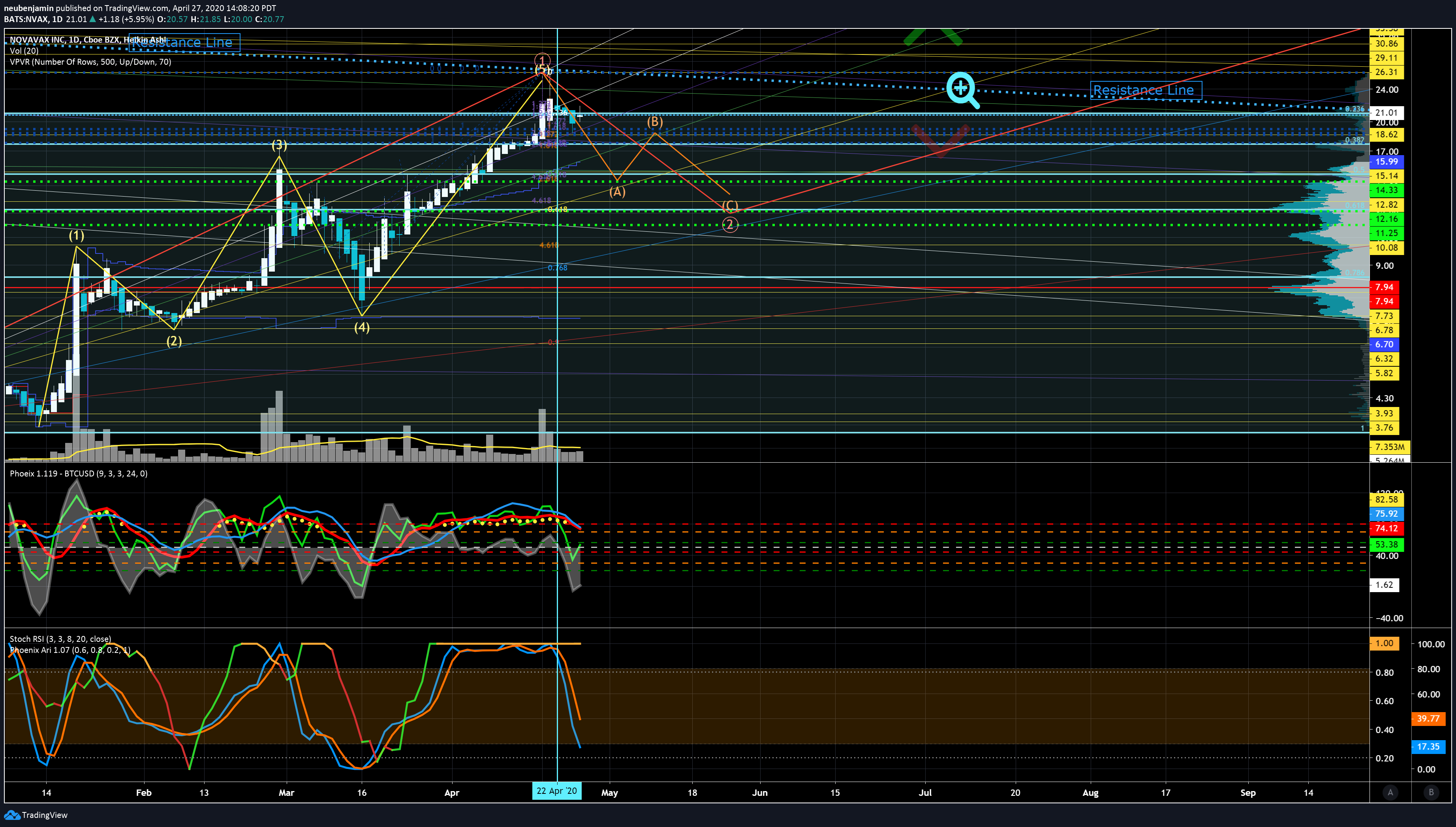
Task: Click the yellow 30.86 price tag
Action: pyautogui.click(x=1386, y=44)
